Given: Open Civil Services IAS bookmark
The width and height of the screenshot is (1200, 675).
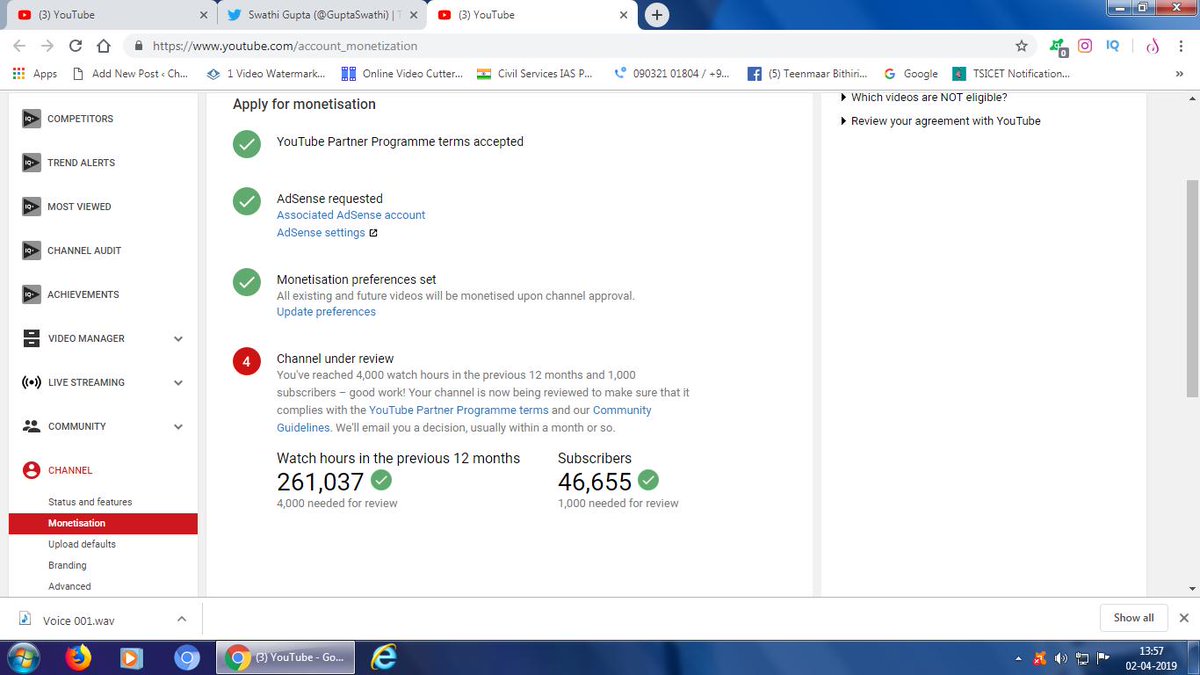Looking at the screenshot, I should pos(536,73).
